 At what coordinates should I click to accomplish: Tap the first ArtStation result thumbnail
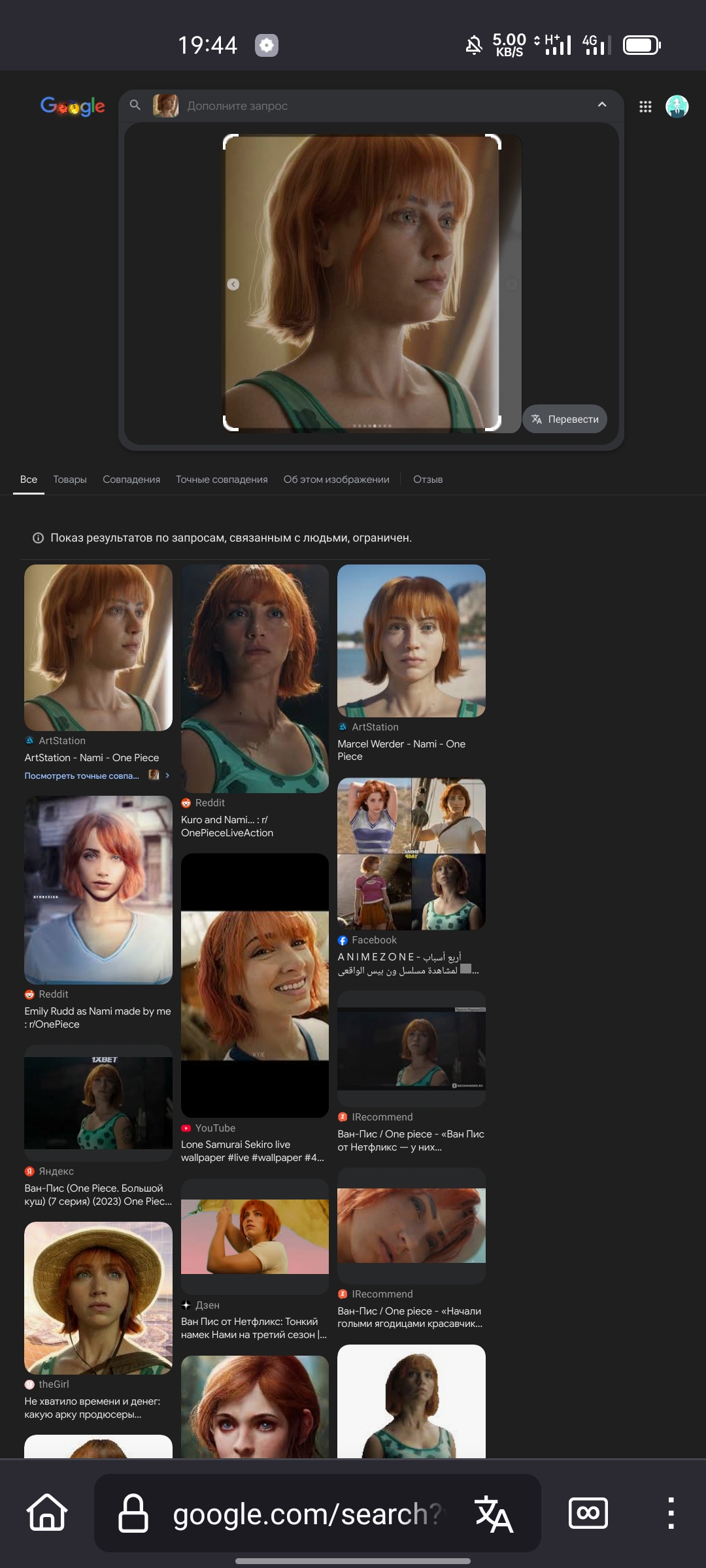point(98,647)
